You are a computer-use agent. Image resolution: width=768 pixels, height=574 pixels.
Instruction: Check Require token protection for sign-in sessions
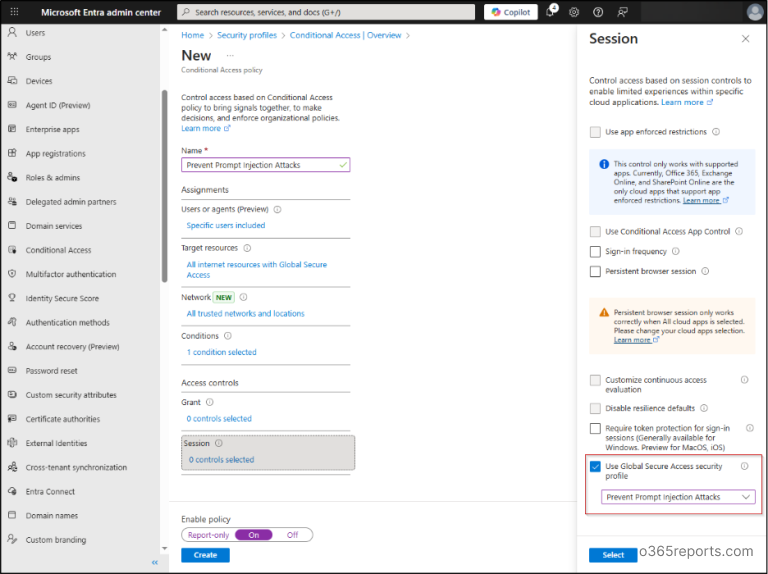(595, 429)
